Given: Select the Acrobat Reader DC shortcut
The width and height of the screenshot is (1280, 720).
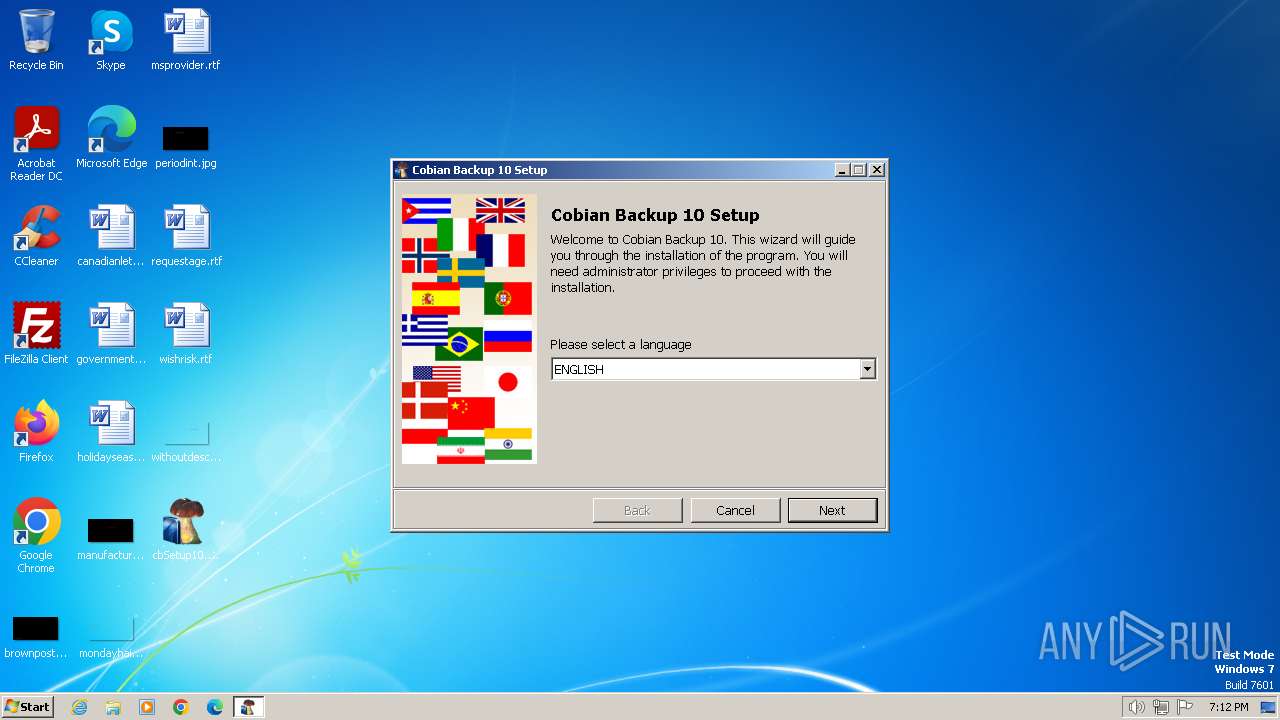Looking at the screenshot, I should (x=36, y=145).
